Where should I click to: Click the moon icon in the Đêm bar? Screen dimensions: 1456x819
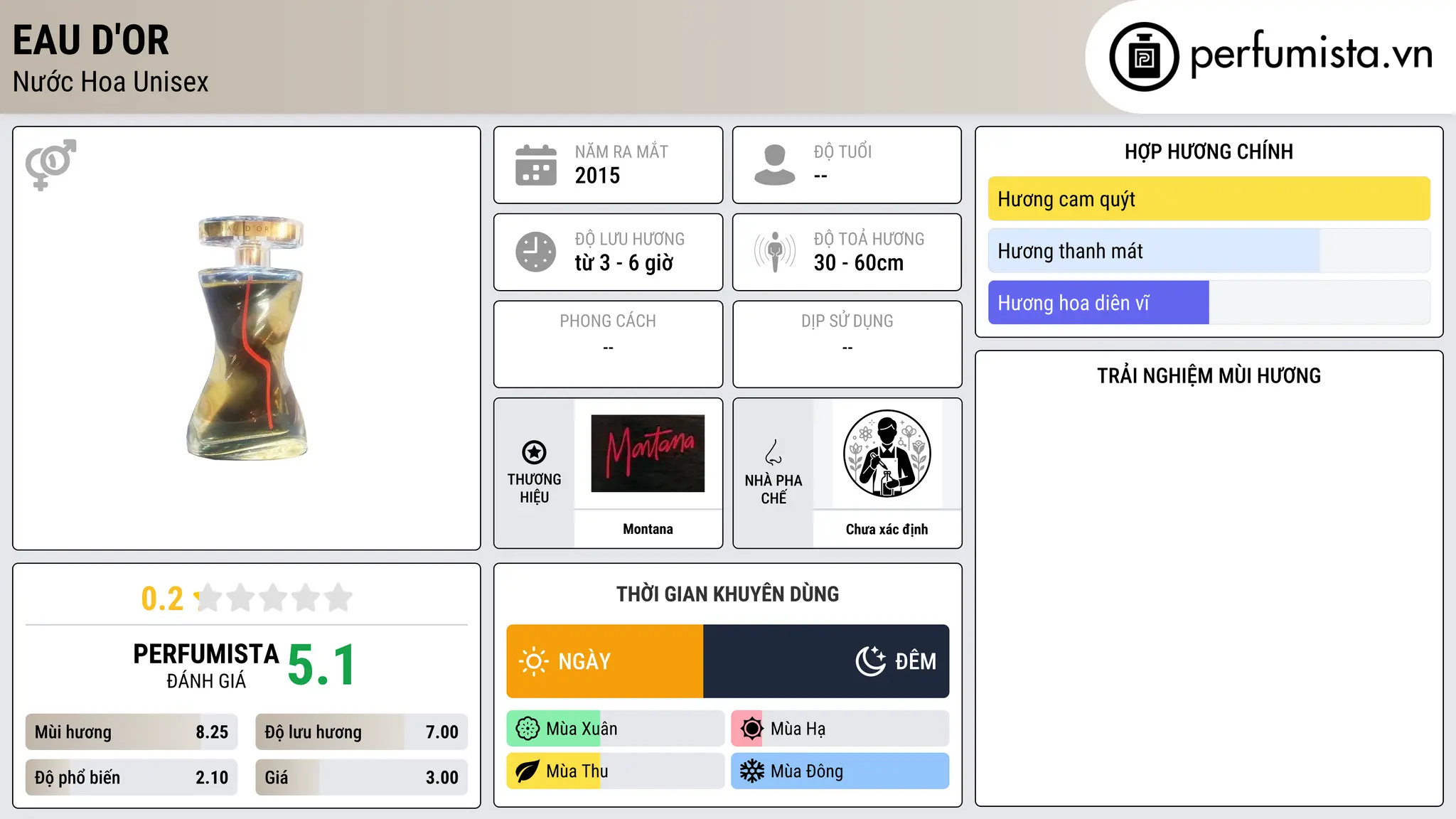click(x=871, y=661)
